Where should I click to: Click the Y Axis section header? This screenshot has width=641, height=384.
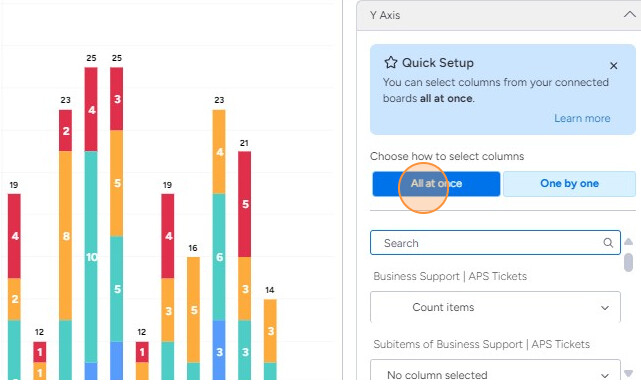click(x=499, y=15)
